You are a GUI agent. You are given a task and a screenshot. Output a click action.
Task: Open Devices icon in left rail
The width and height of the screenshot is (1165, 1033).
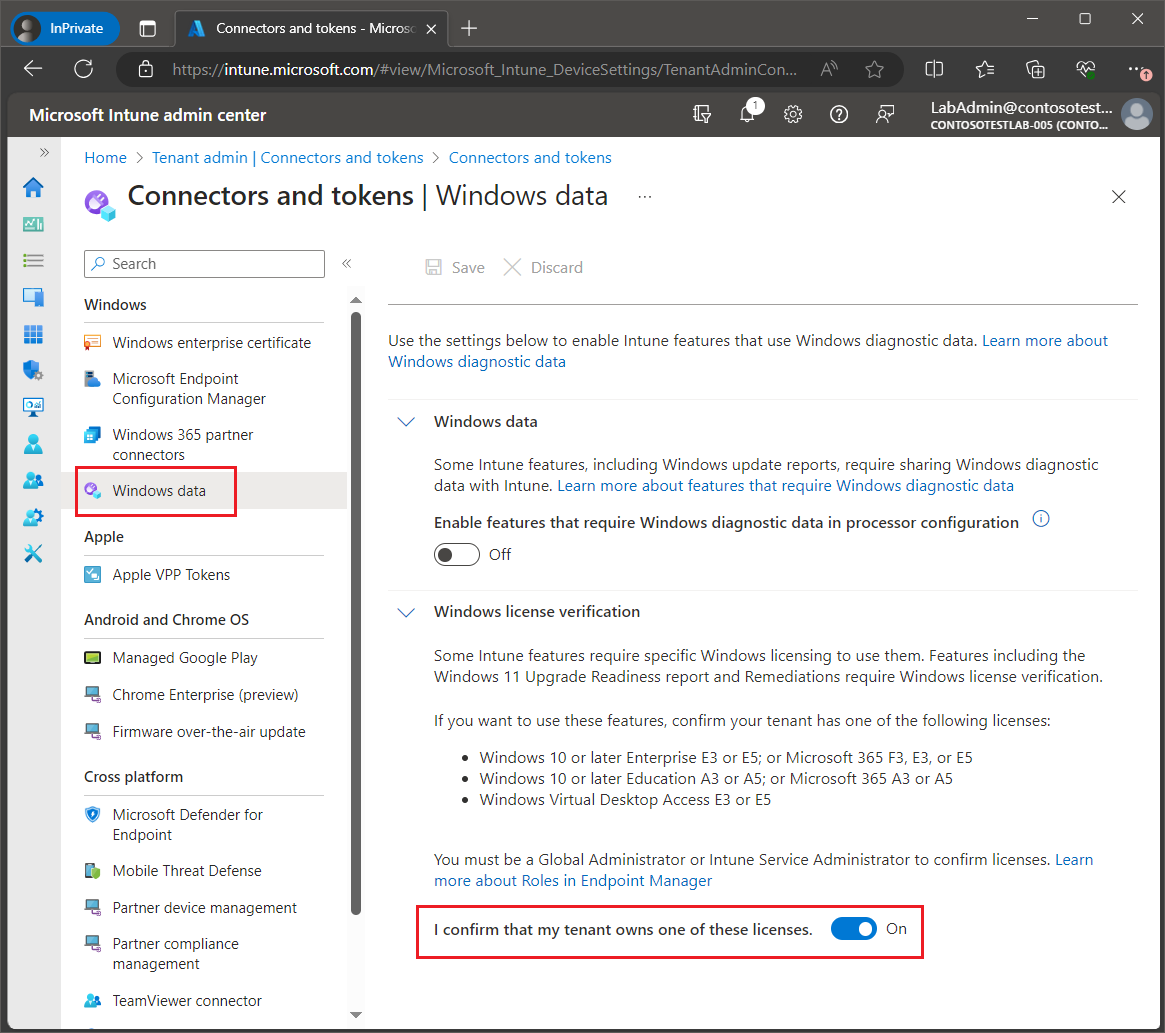(x=33, y=297)
